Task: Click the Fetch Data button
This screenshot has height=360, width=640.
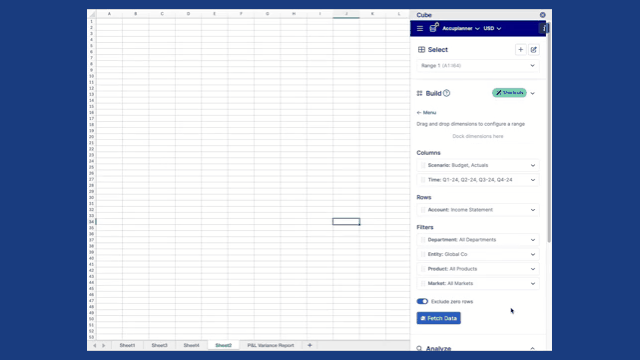Action: (439, 318)
